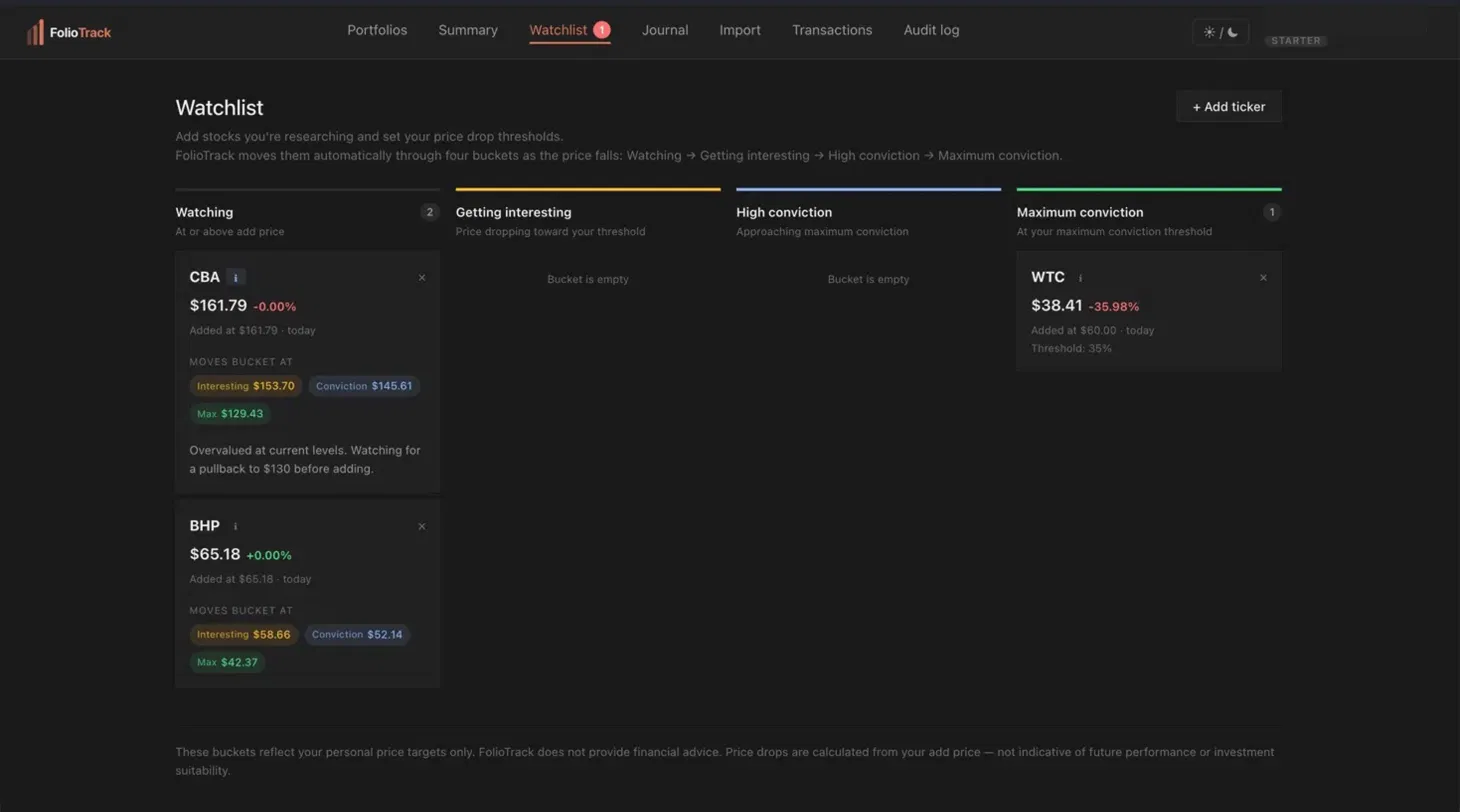Image resolution: width=1460 pixels, height=812 pixels.
Task: Click the Watchlist page heading
Action: tap(220, 107)
